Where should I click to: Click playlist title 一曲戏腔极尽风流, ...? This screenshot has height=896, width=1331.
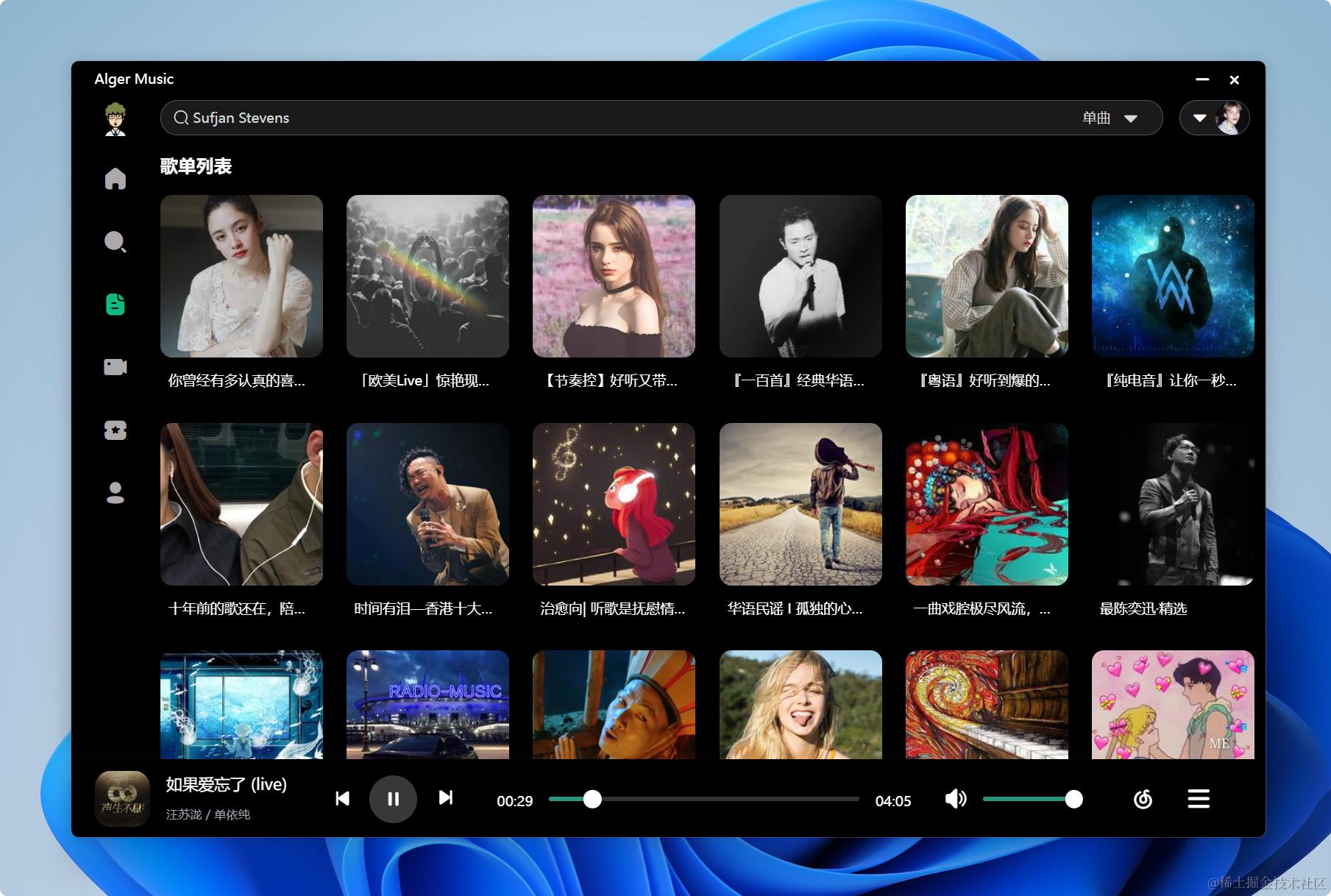pos(982,608)
